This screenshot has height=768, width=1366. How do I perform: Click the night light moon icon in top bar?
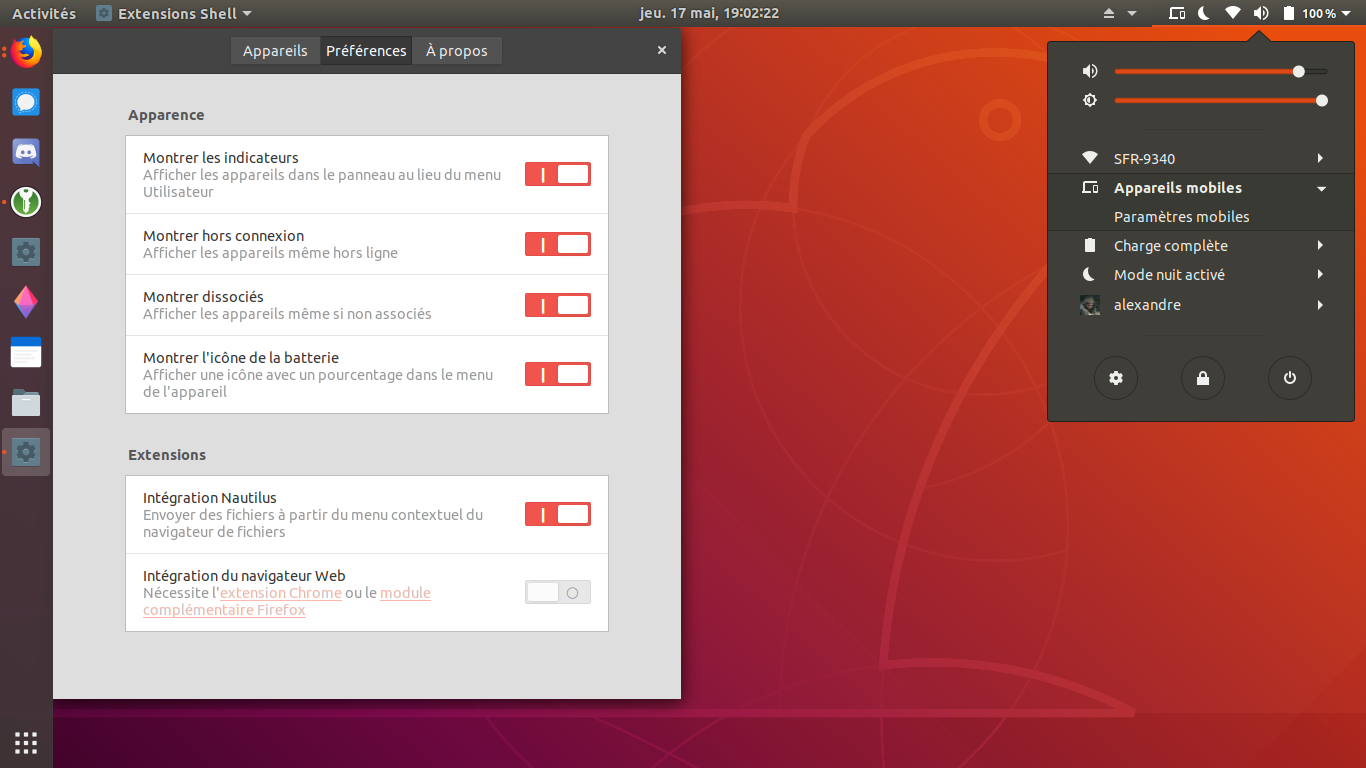[1205, 13]
